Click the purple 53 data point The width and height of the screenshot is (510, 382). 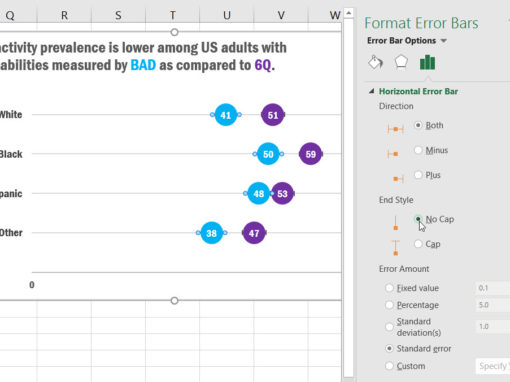(282, 193)
